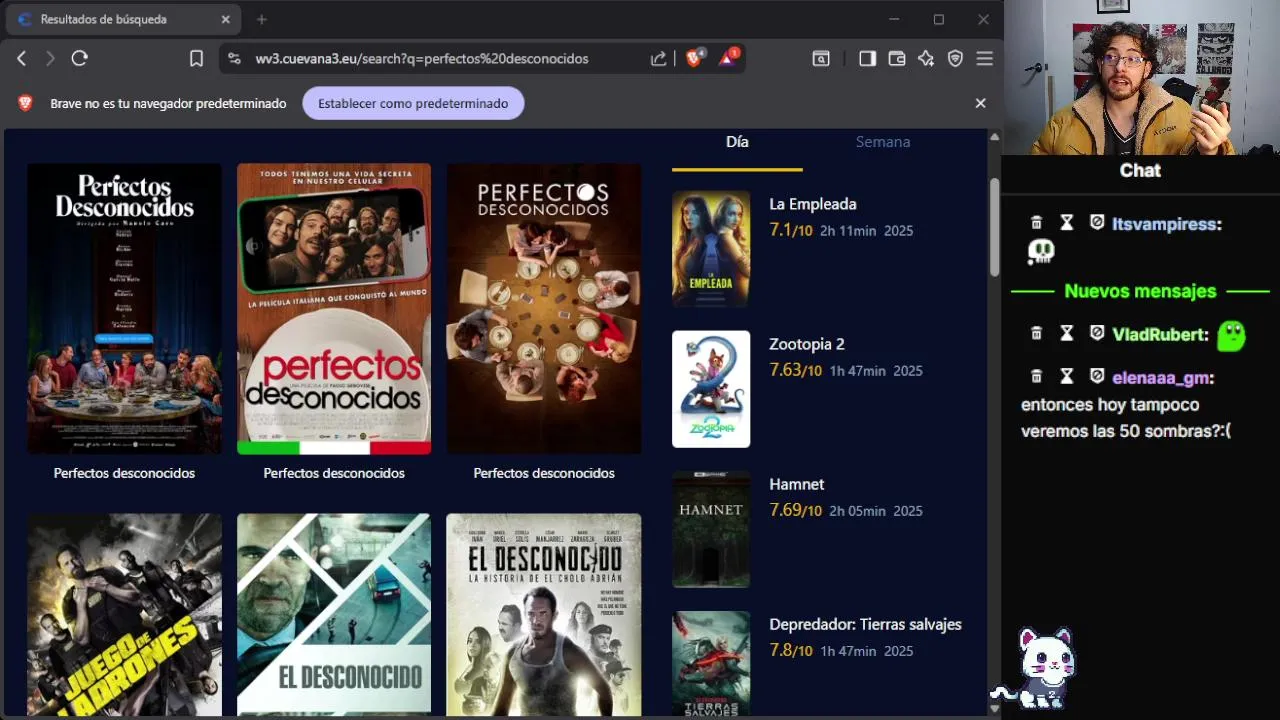Open the Brave Wallet icon
This screenshot has width=1280, height=720.
coord(897,59)
